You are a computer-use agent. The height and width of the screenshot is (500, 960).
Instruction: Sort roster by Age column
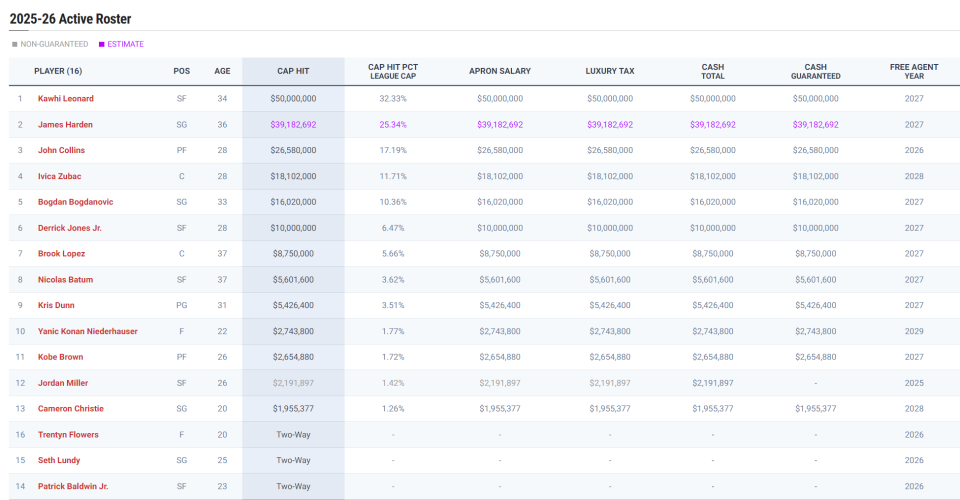(x=222, y=71)
